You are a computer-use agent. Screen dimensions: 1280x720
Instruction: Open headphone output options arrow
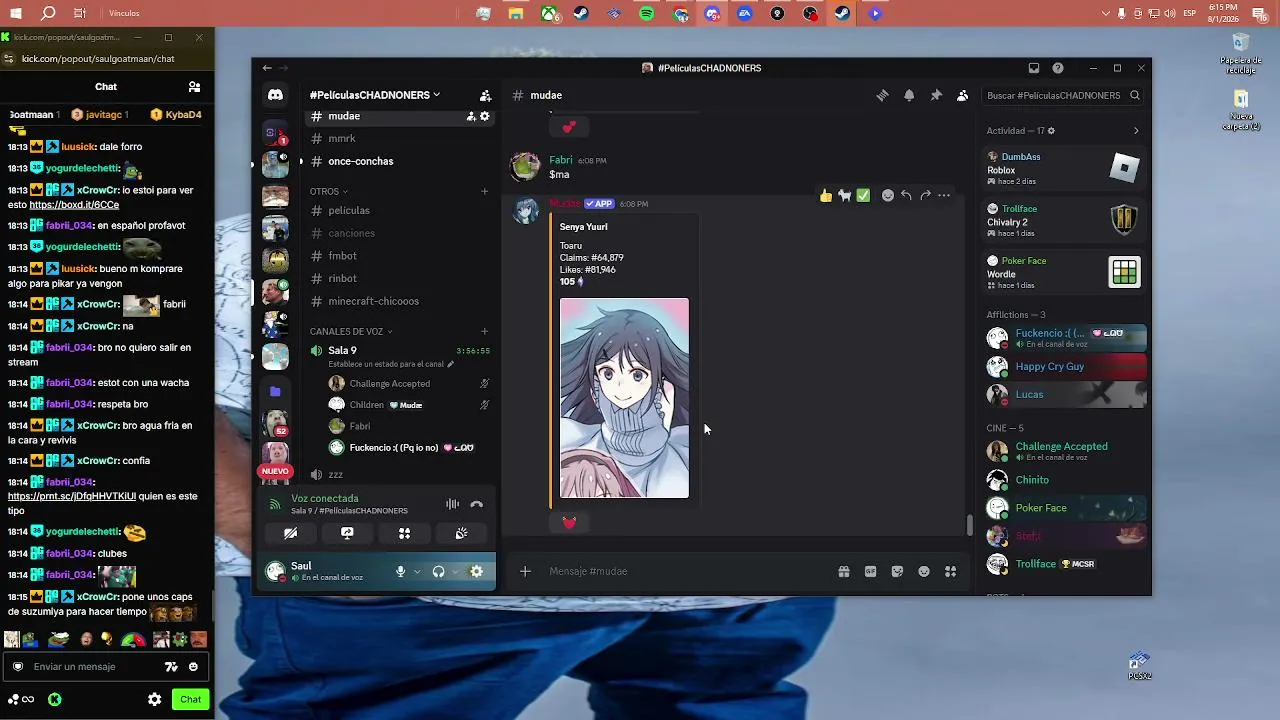point(455,572)
